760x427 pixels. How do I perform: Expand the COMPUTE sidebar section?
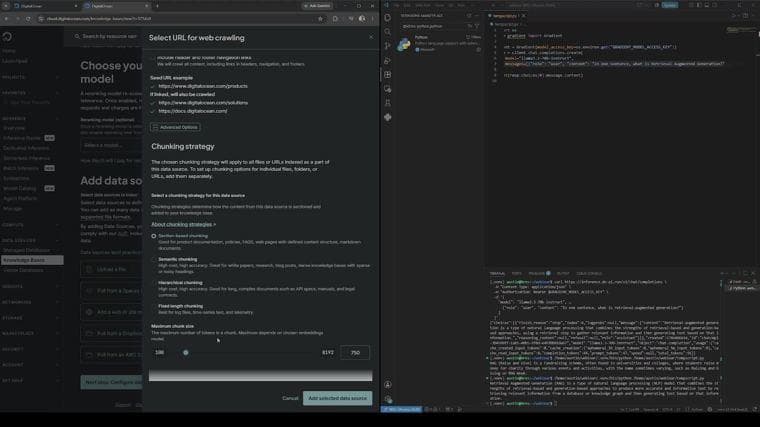(32, 225)
